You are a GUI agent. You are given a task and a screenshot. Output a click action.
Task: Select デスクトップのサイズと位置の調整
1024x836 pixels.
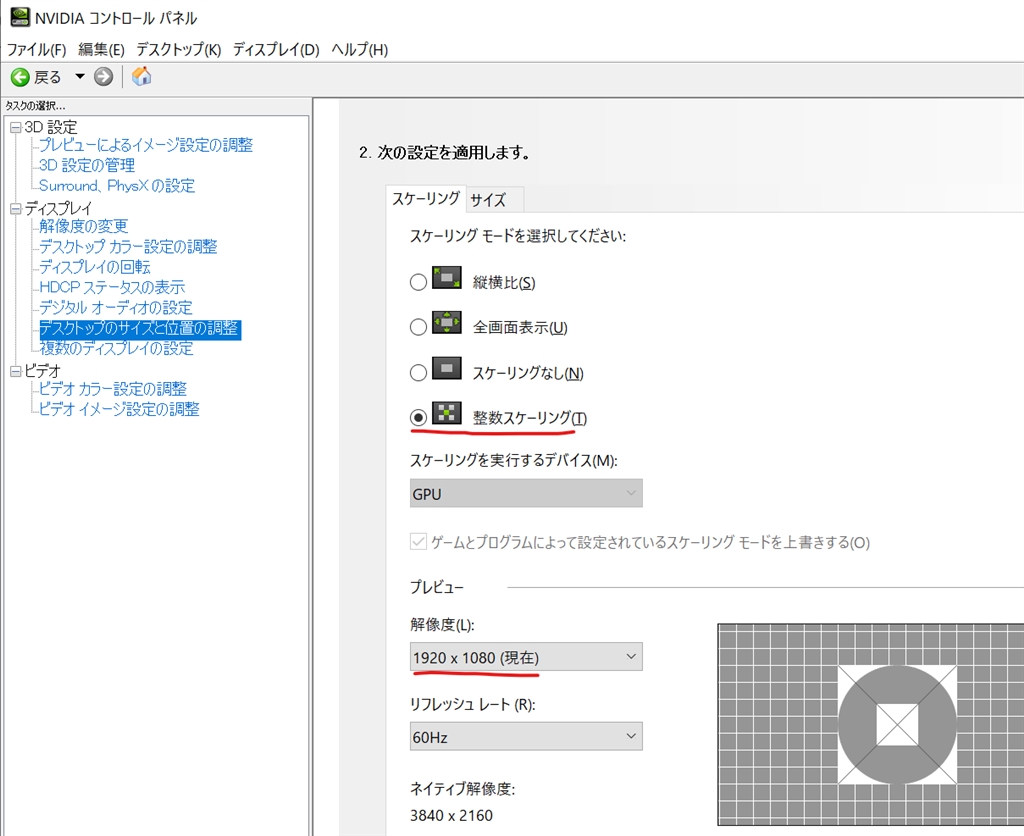point(140,328)
